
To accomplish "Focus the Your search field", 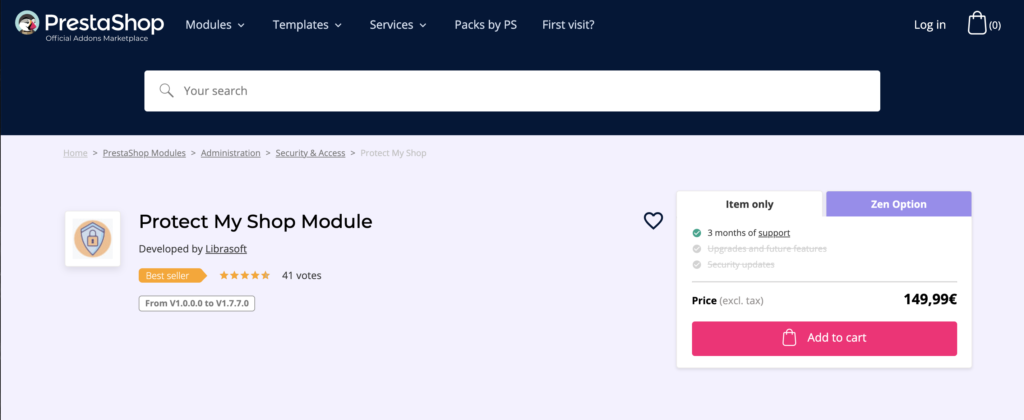I will tap(512, 91).
